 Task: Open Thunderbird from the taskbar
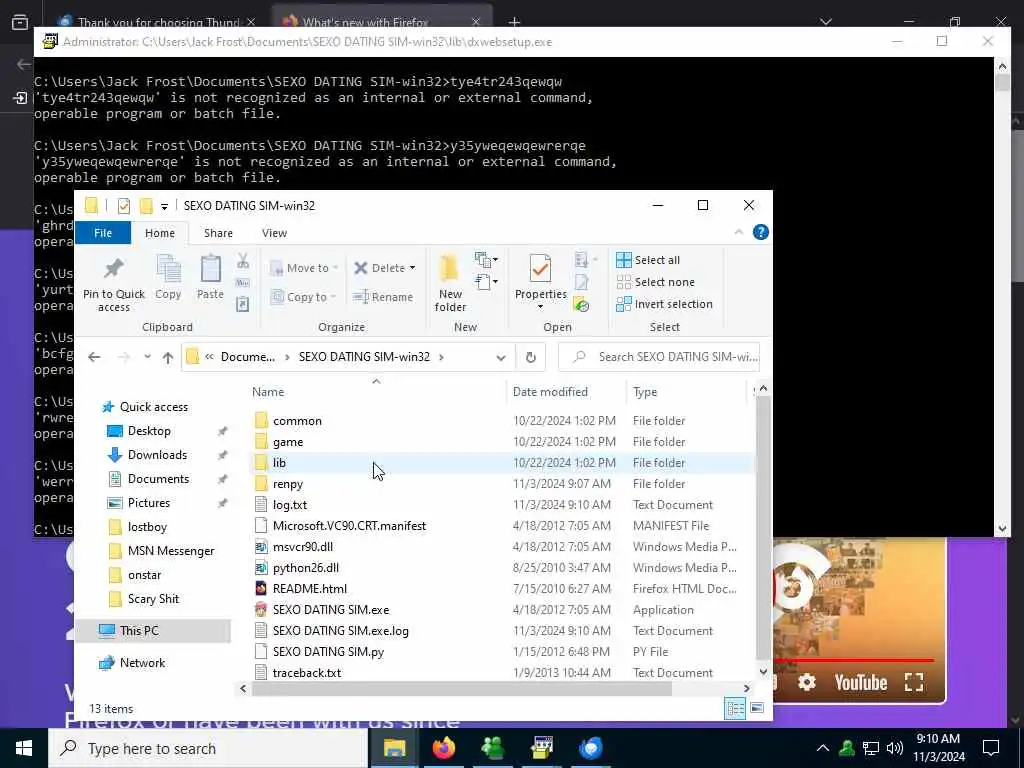point(590,748)
